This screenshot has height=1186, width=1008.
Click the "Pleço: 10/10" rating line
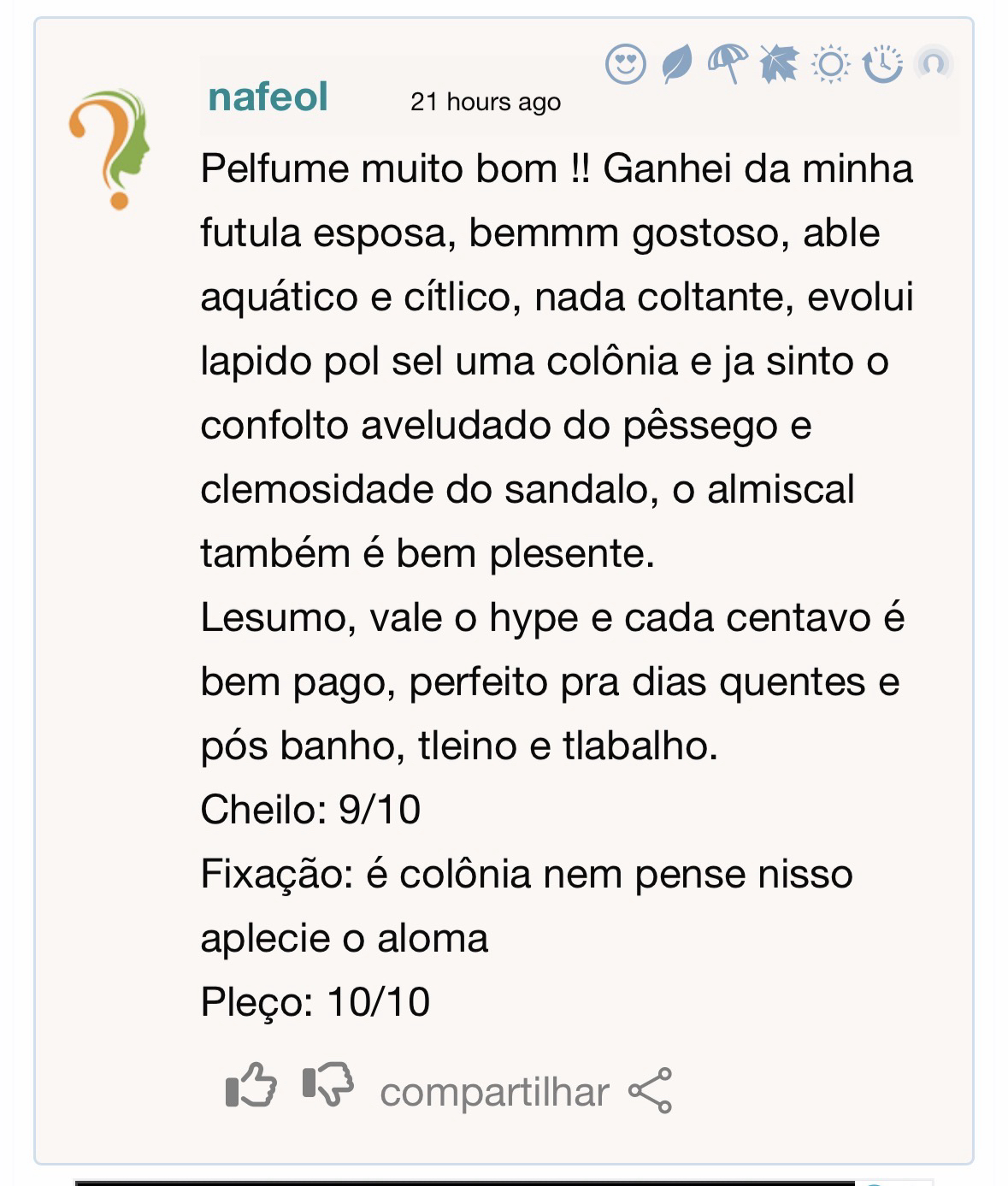pos(315,1002)
